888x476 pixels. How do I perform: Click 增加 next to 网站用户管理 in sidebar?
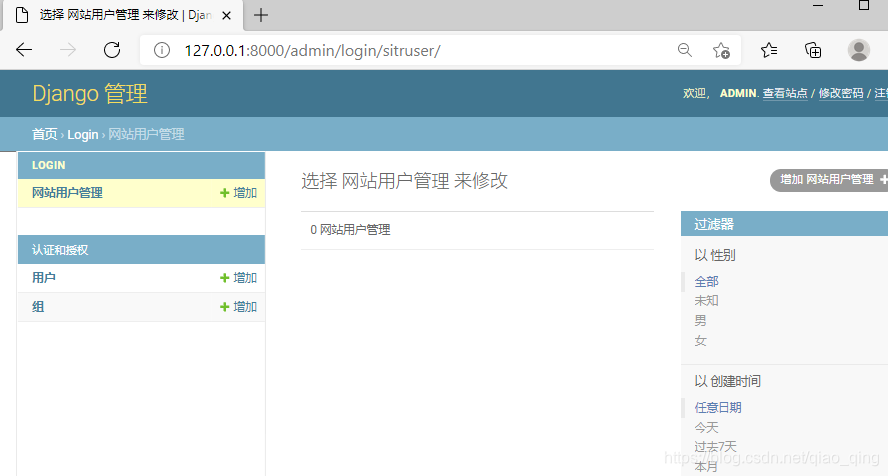tap(238, 193)
